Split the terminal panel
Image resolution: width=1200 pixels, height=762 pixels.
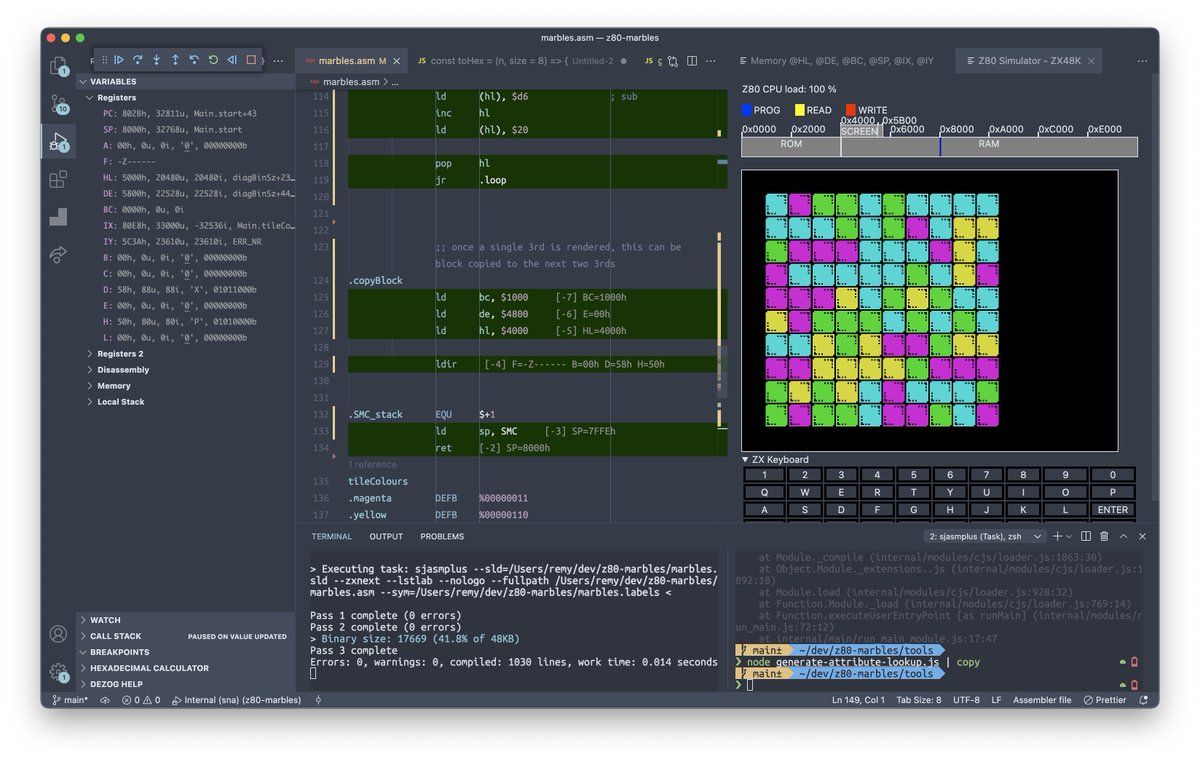point(1085,537)
